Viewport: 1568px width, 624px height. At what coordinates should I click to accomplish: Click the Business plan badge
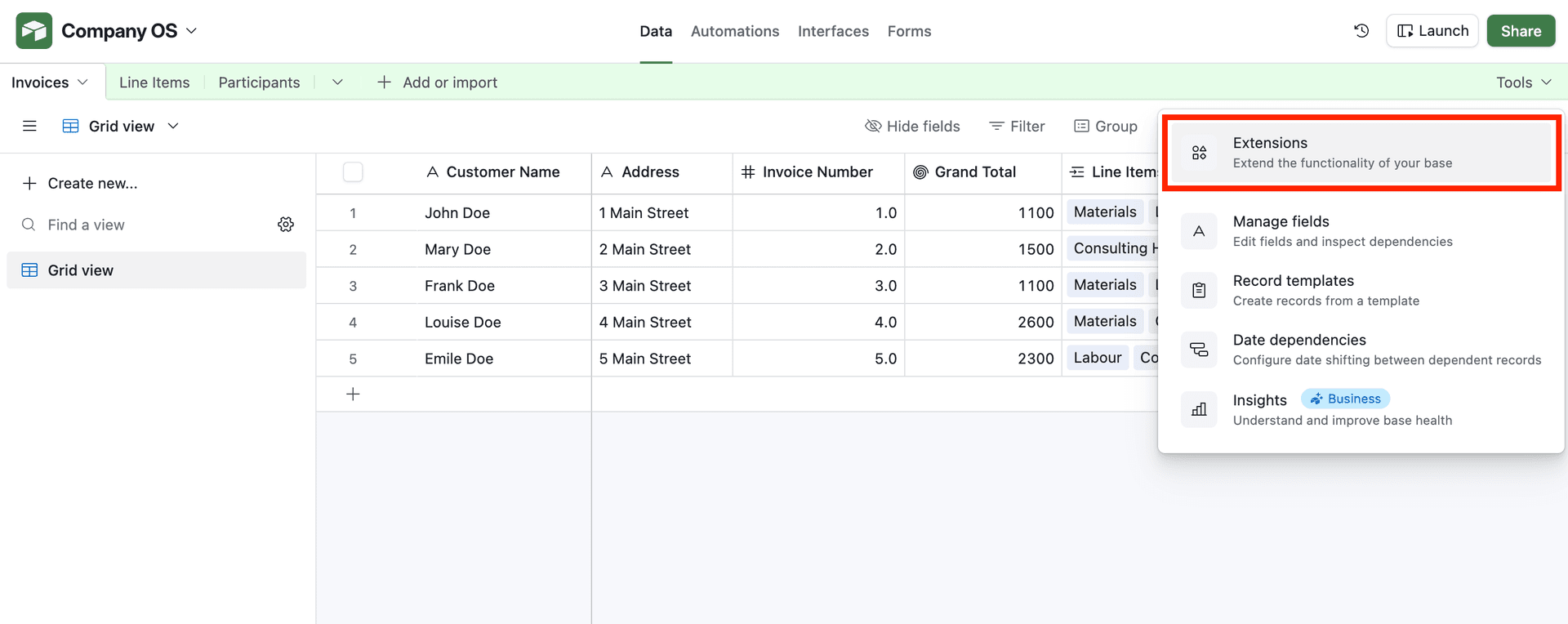(1345, 399)
